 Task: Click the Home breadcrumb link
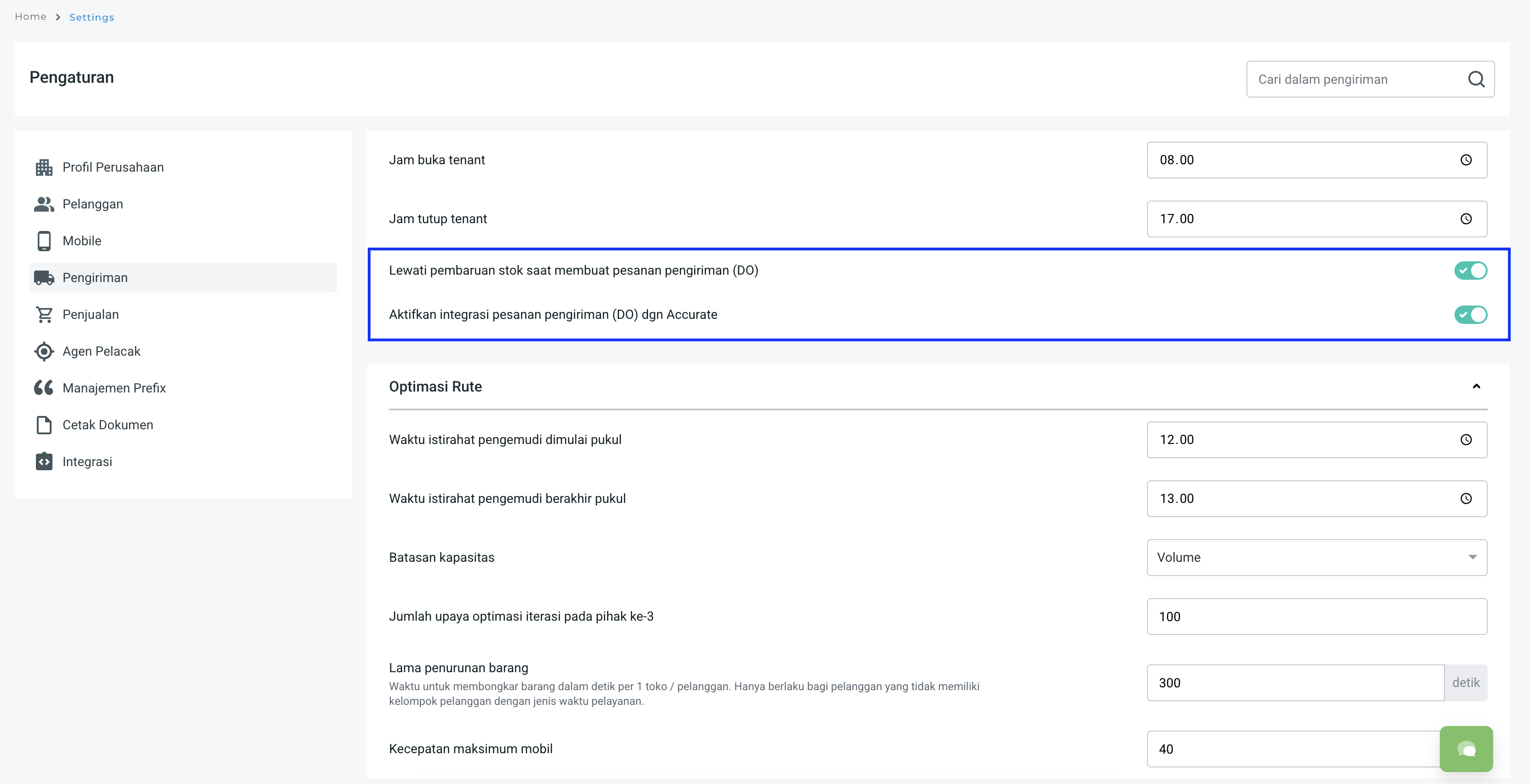[30, 17]
